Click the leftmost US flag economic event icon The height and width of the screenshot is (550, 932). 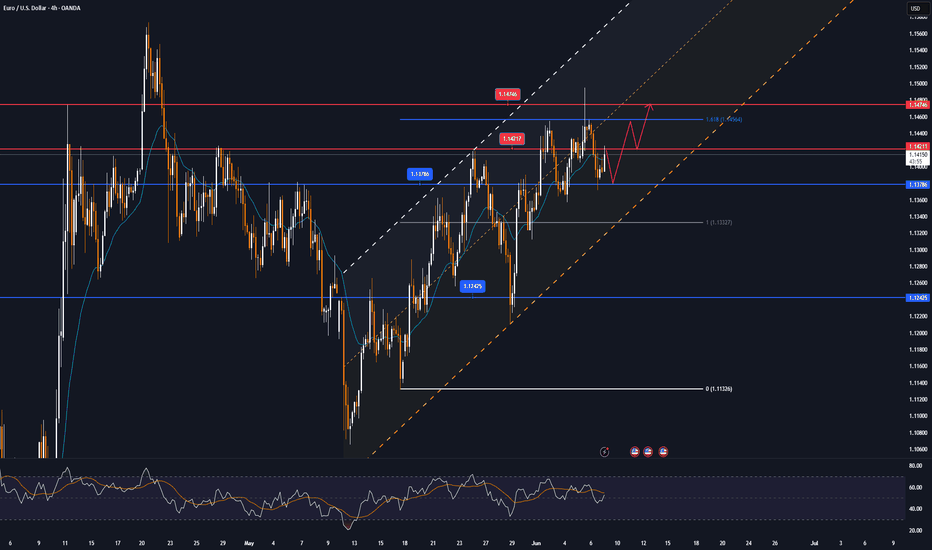tap(634, 452)
